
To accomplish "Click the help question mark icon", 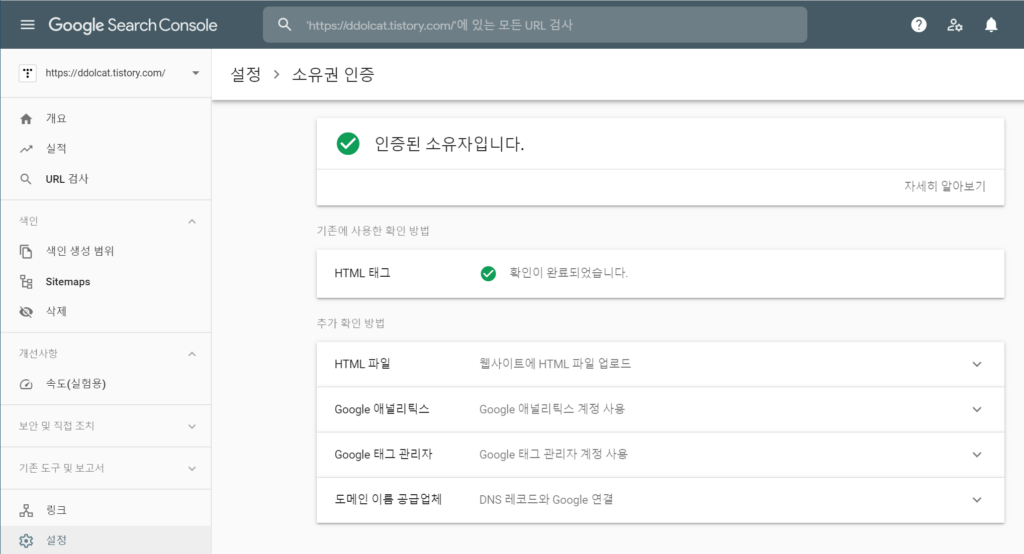I will tap(919, 25).
